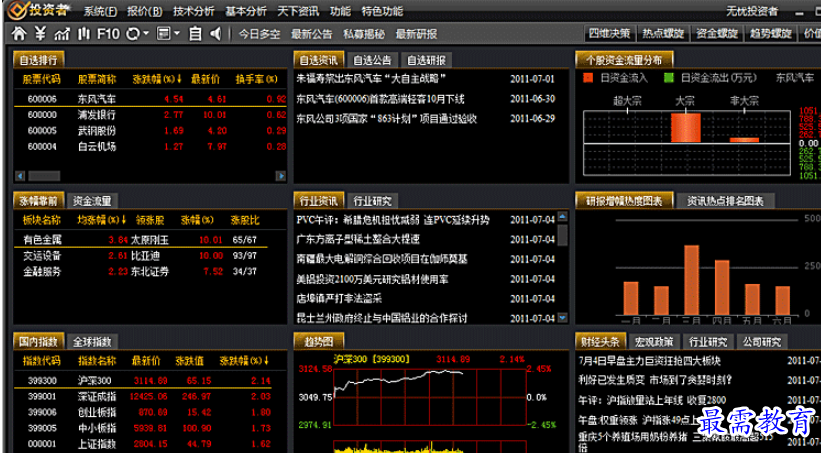
Task: Select the 武钢股份 row
Action: pyautogui.click(x=150, y=130)
